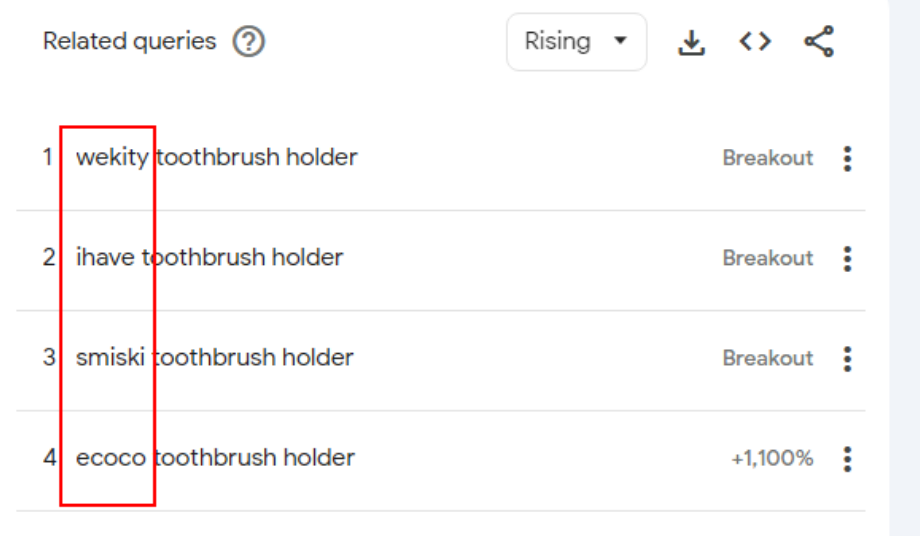Viewport: 920px width, 536px height.
Task: Open help for Related queries
Action: click(x=249, y=42)
